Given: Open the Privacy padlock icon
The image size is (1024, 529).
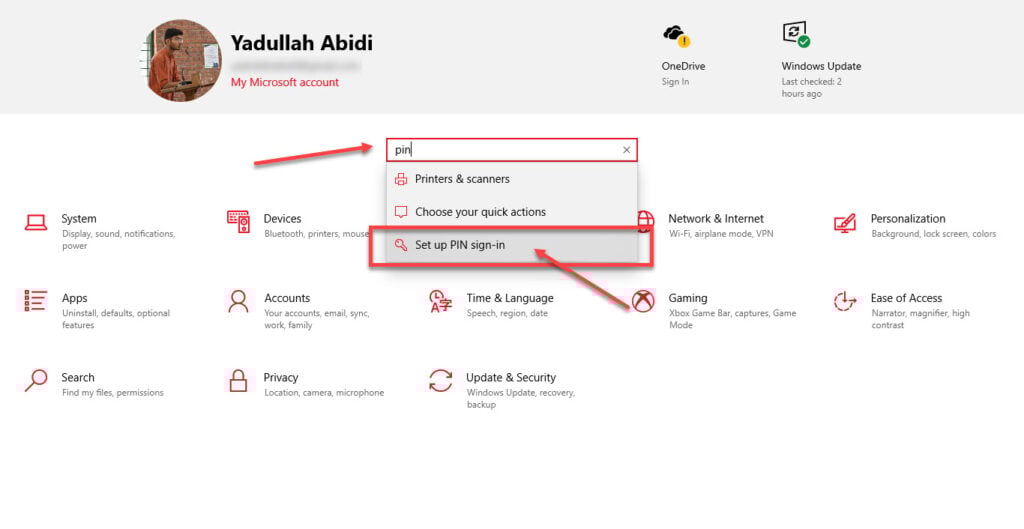Looking at the screenshot, I should [238, 381].
